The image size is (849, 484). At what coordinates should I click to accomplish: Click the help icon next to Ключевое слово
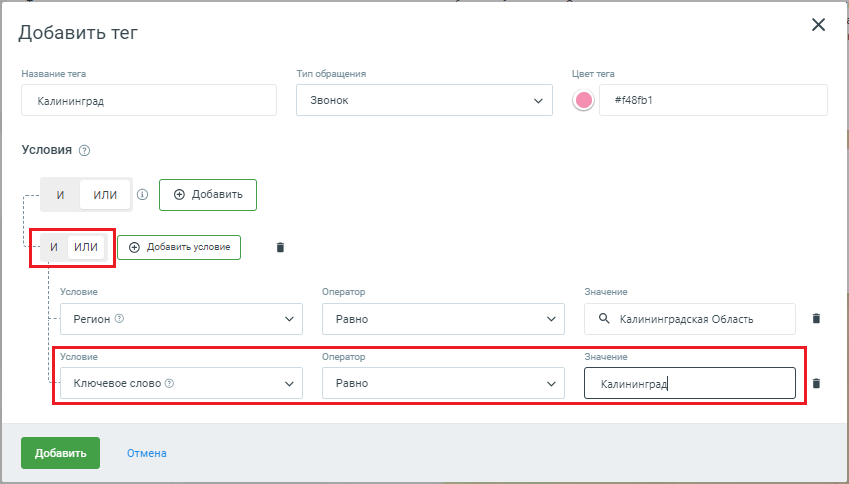[169, 383]
